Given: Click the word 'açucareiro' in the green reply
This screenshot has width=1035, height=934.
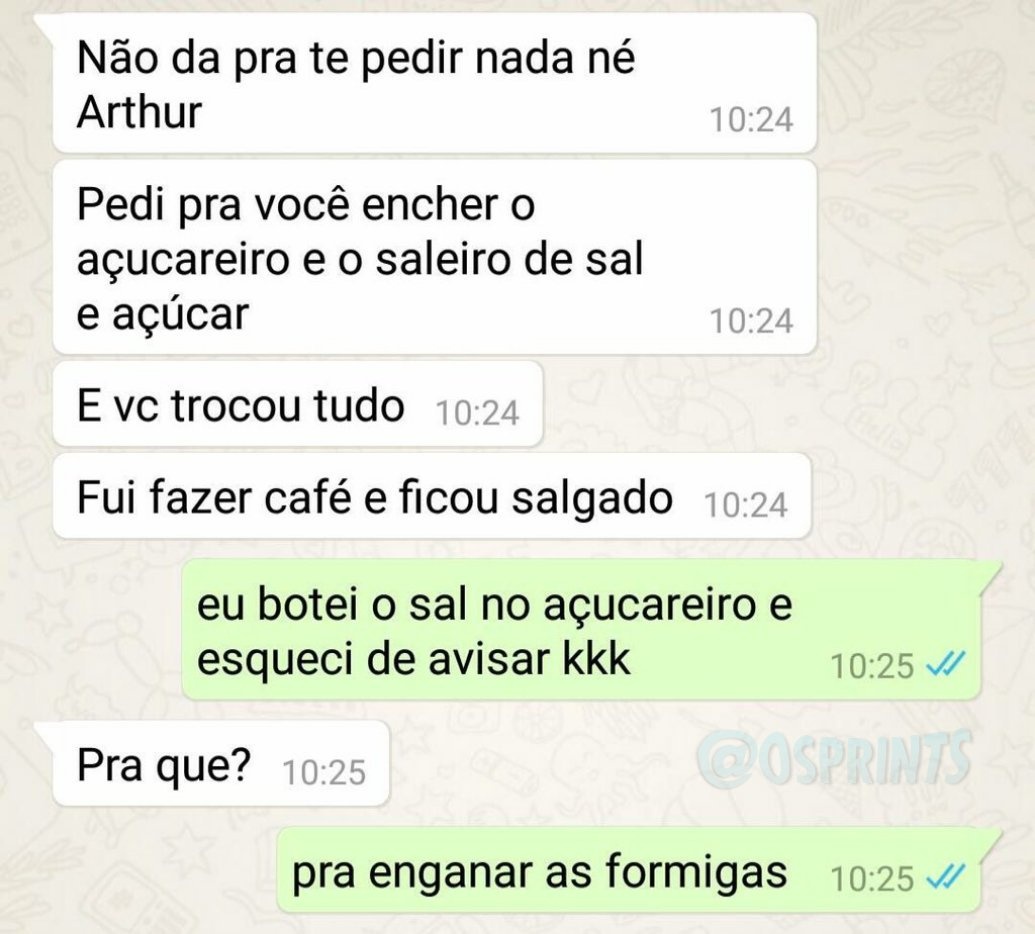Looking at the screenshot, I should point(649,605).
